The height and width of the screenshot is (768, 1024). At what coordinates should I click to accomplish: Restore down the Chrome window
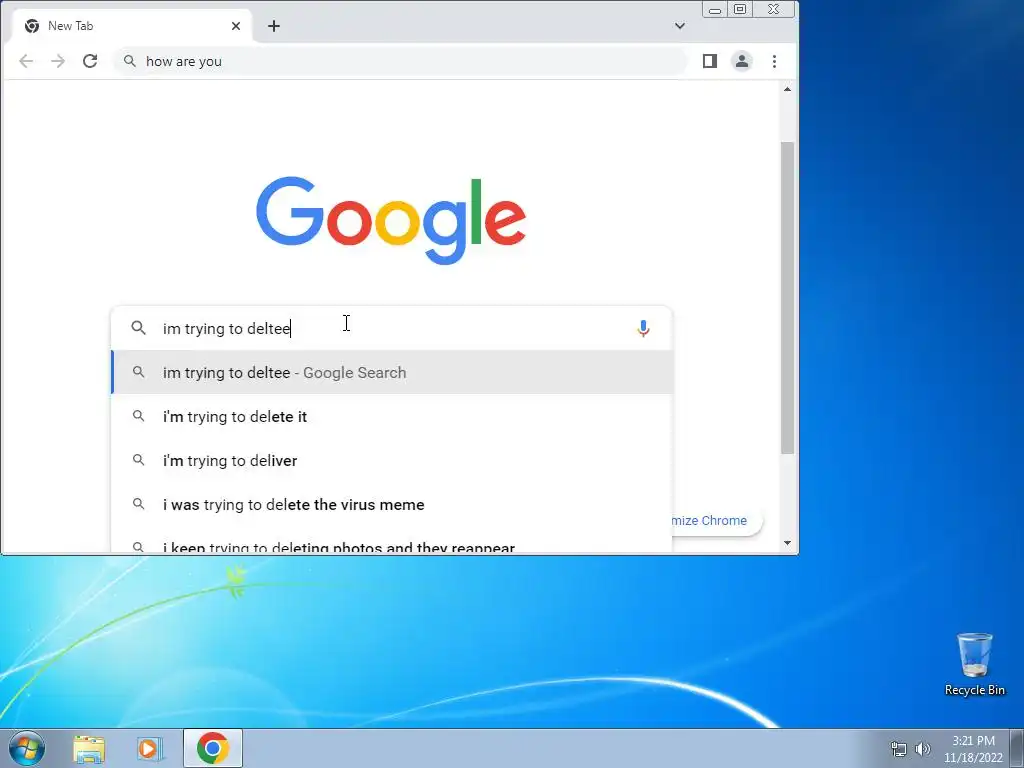click(740, 9)
